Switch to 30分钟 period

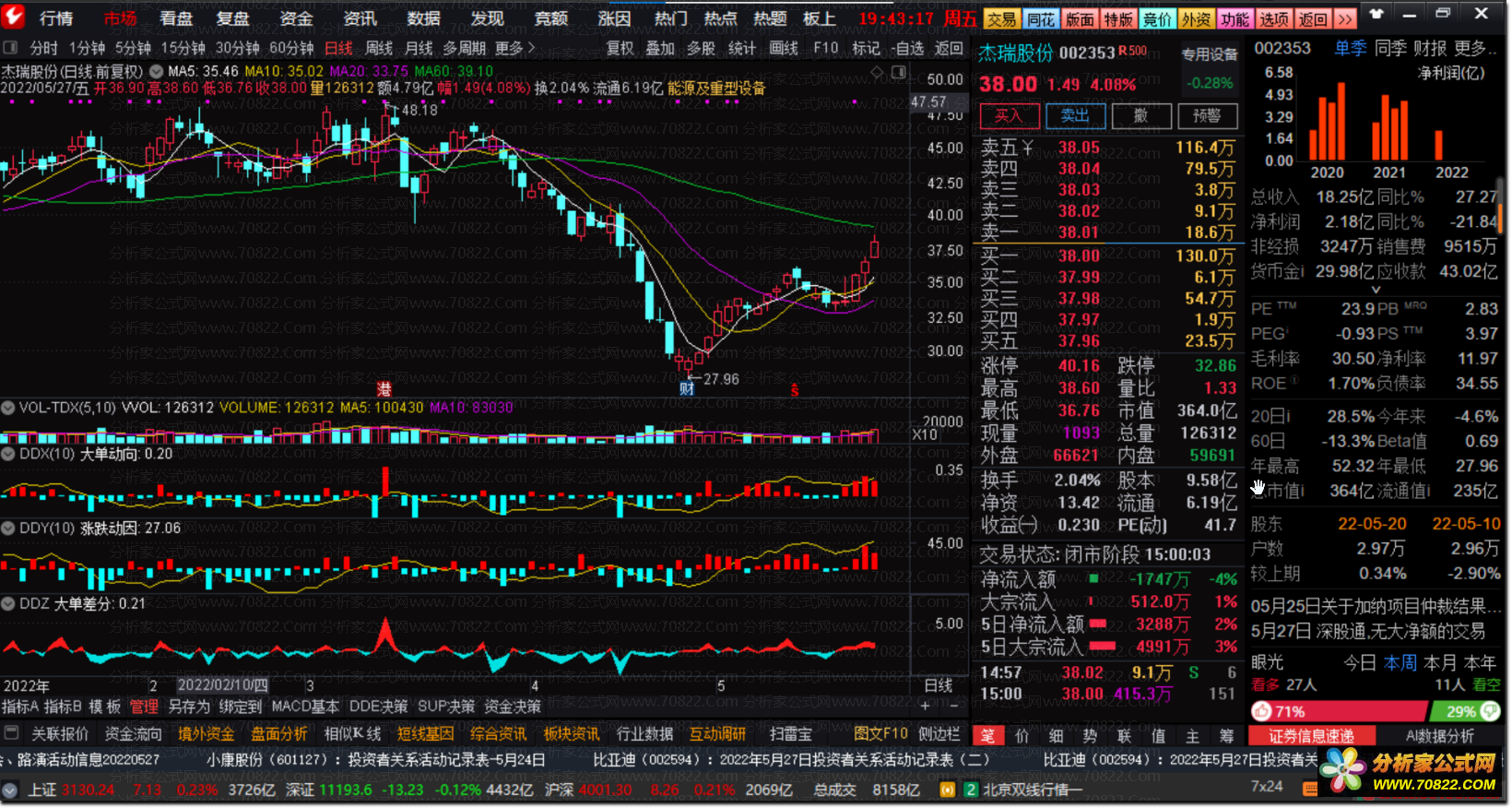pos(237,48)
